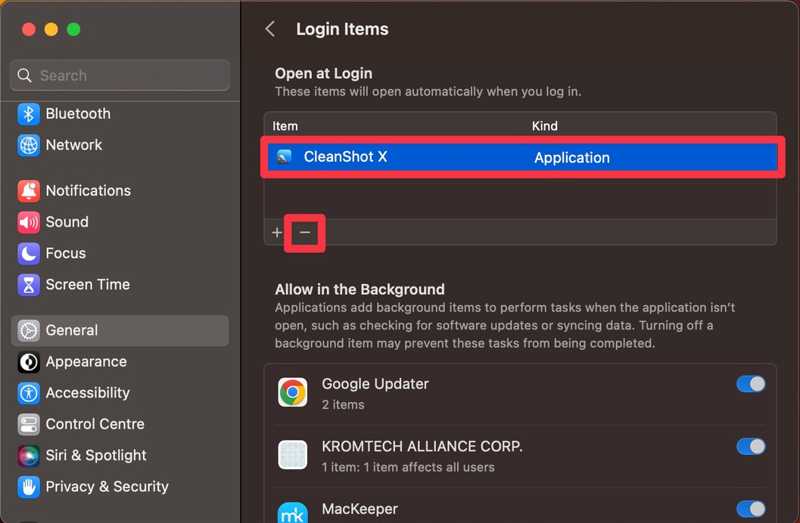Click the Item column header
This screenshot has height=523, width=800.
285,126
